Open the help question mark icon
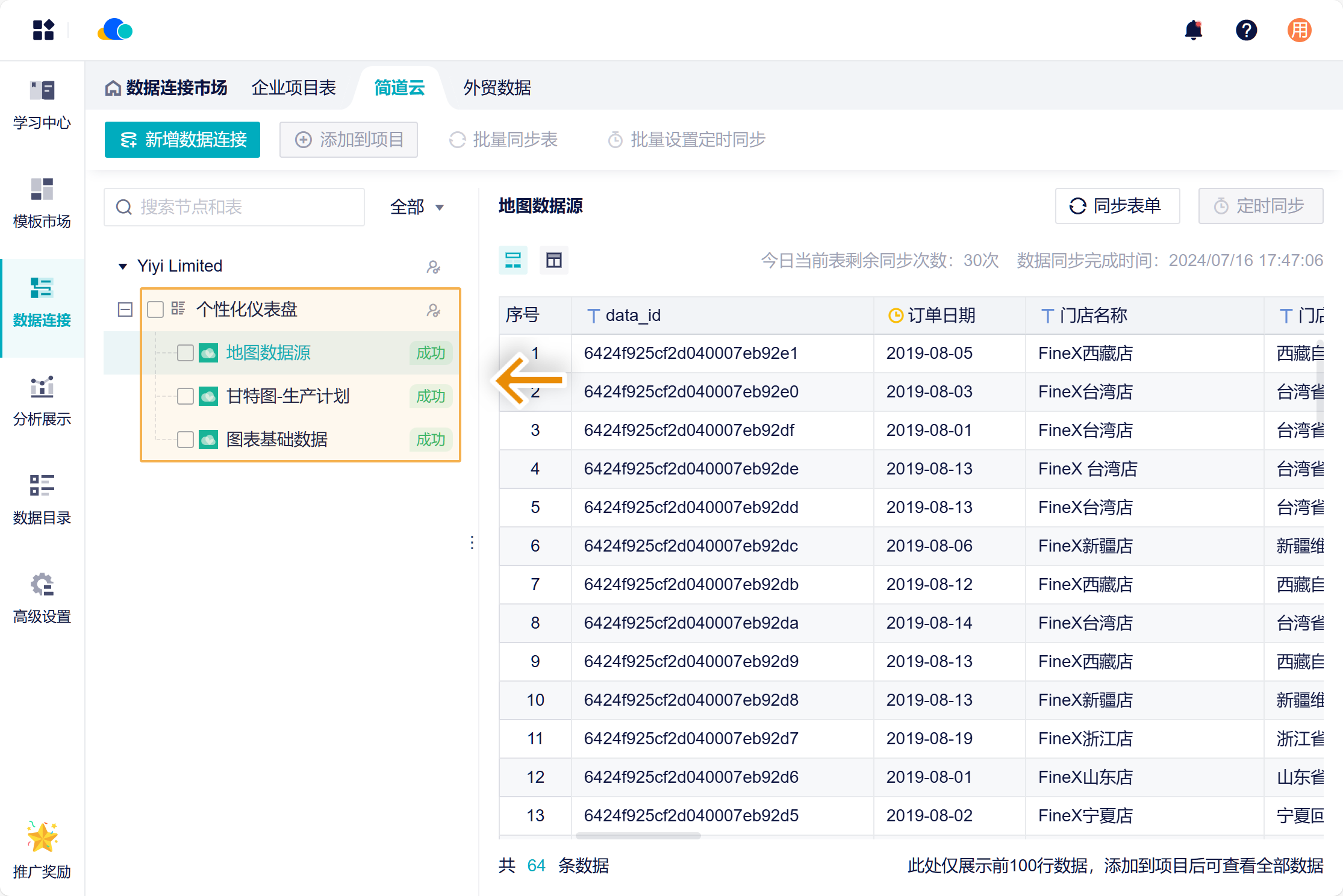Screen dimensions: 1343x896 click(1246, 30)
